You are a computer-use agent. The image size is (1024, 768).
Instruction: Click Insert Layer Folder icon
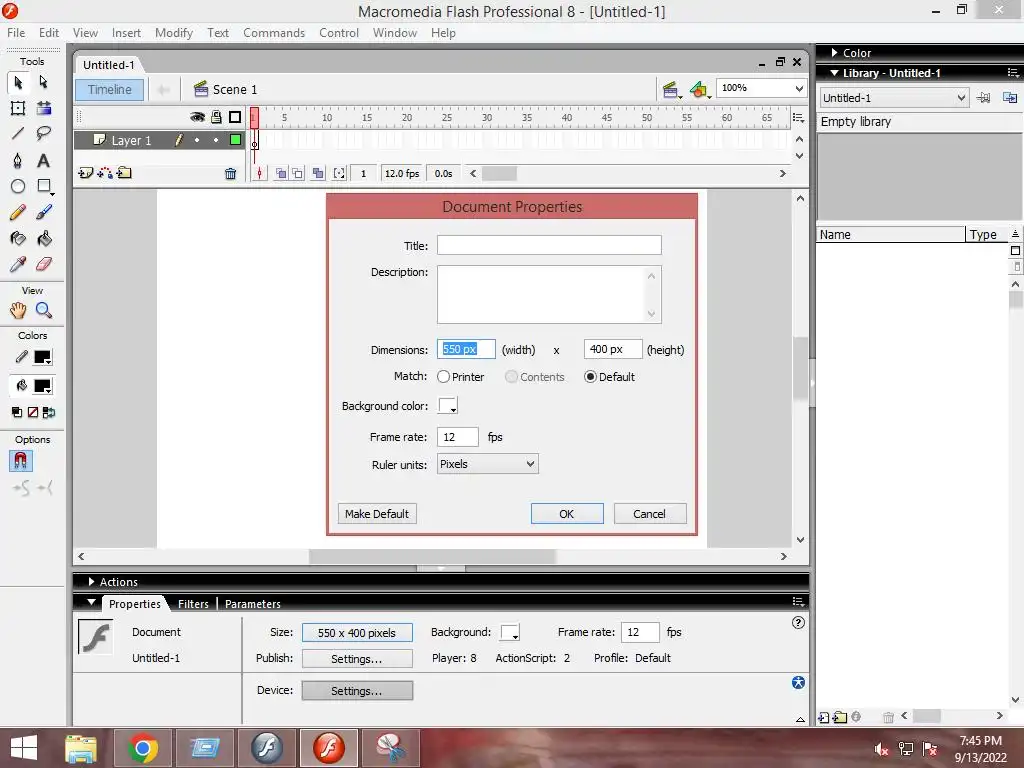pos(124,173)
